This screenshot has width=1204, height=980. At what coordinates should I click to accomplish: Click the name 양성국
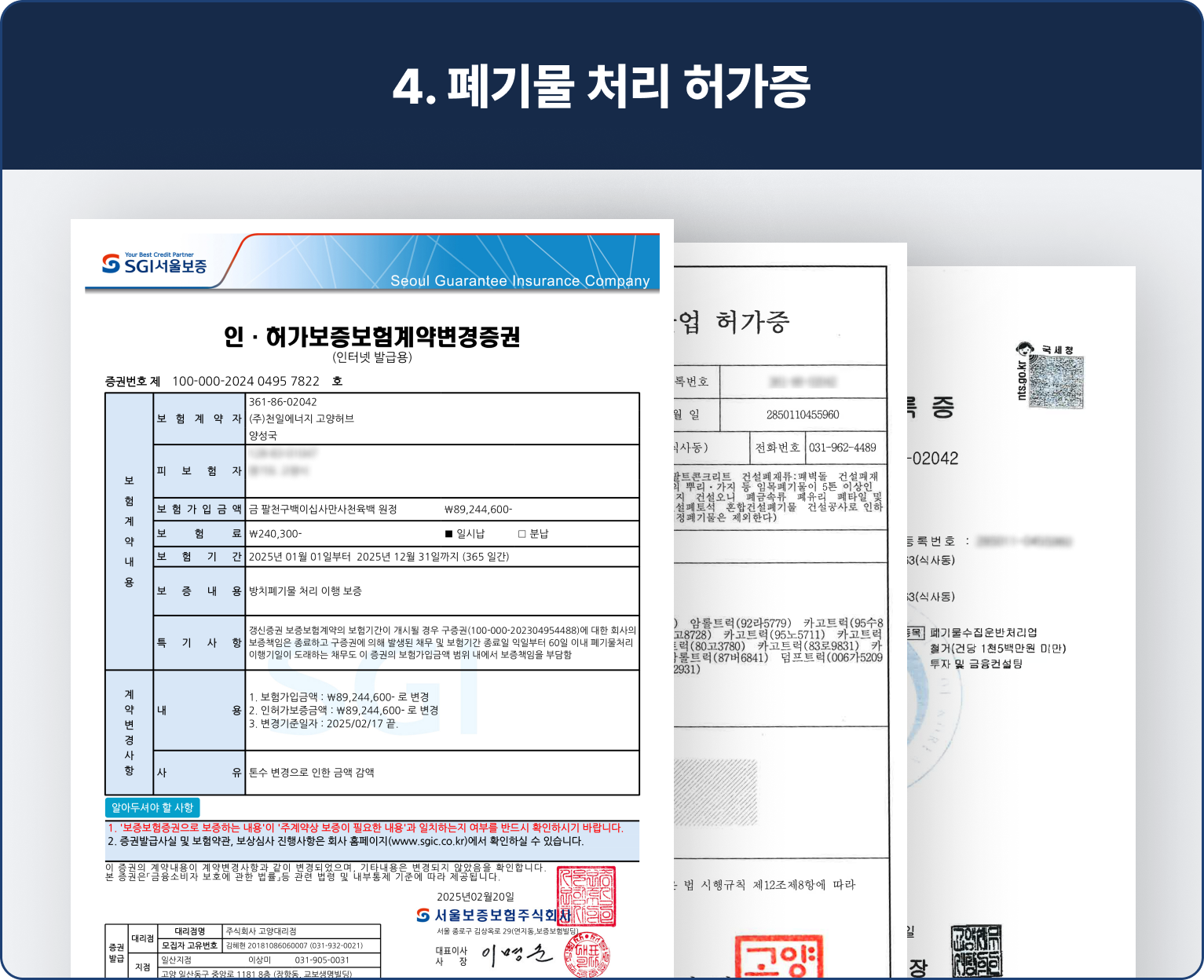[x=263, y=436]
